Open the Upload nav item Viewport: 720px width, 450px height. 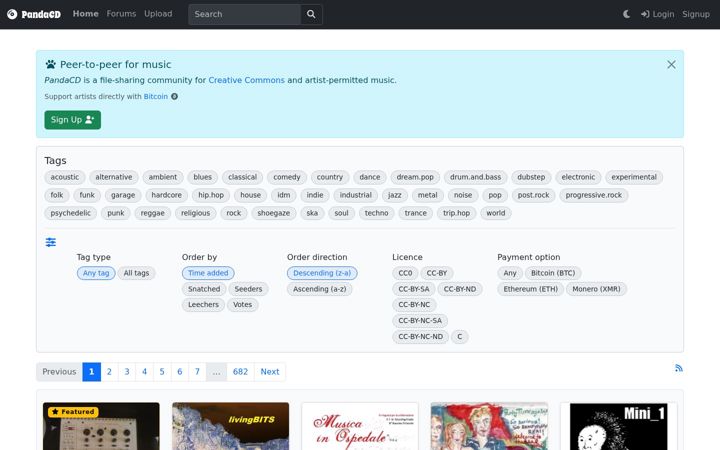158,14
